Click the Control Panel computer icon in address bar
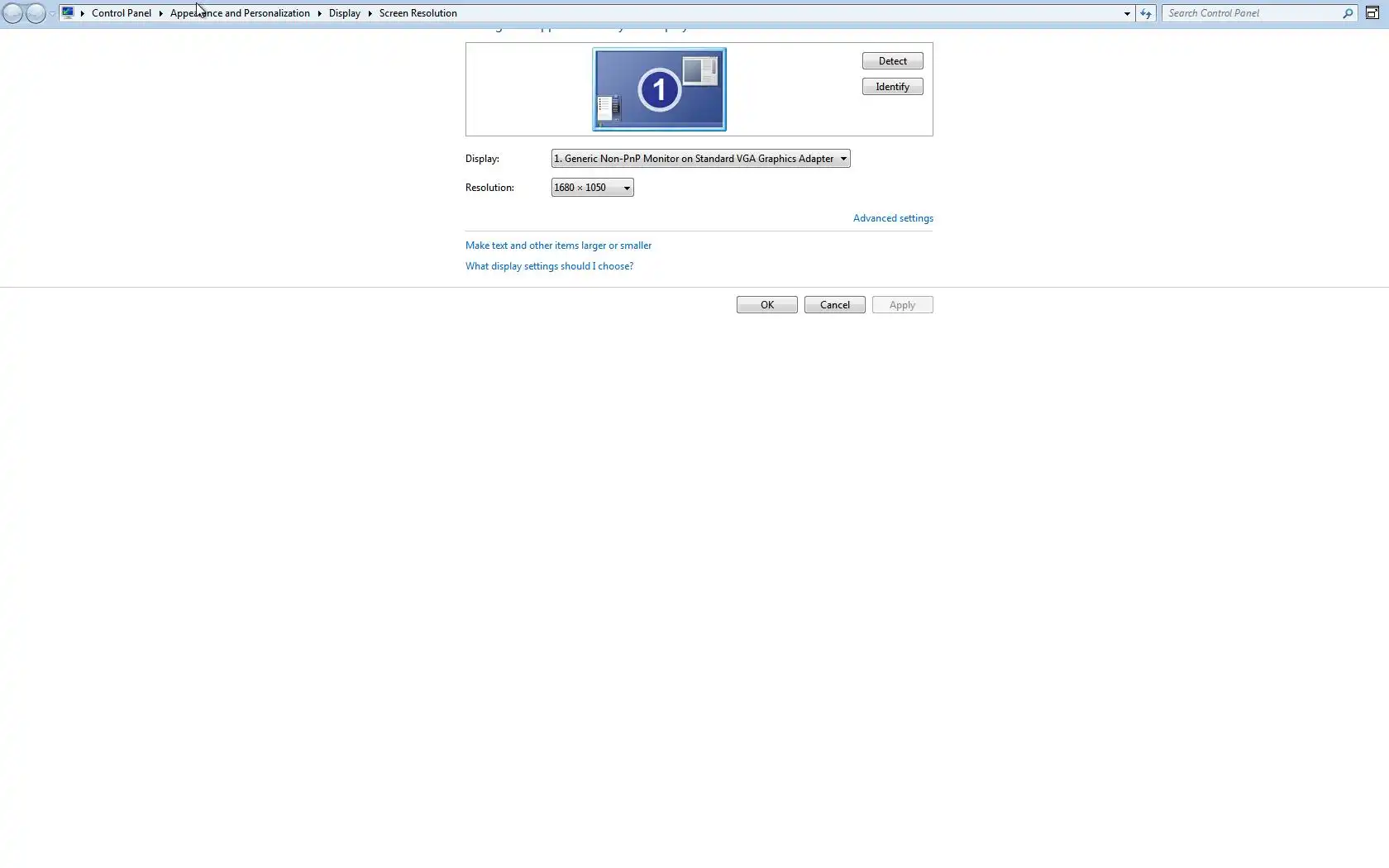 (x=68, y=13)
